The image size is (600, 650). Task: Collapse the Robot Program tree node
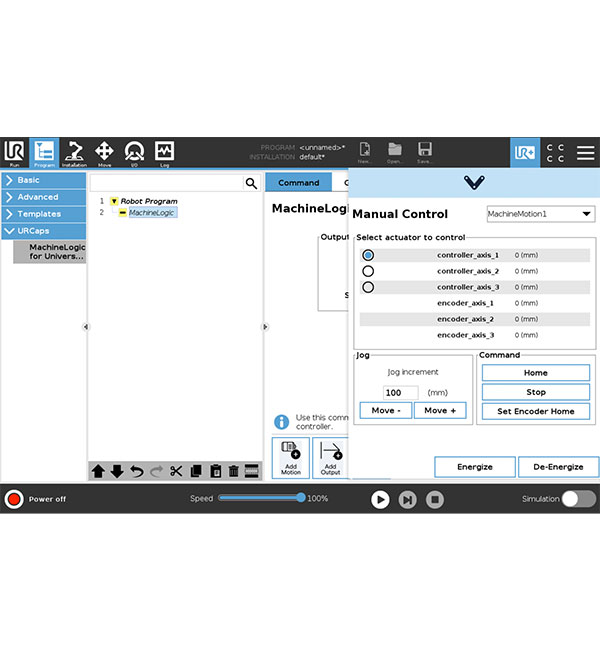114,201
